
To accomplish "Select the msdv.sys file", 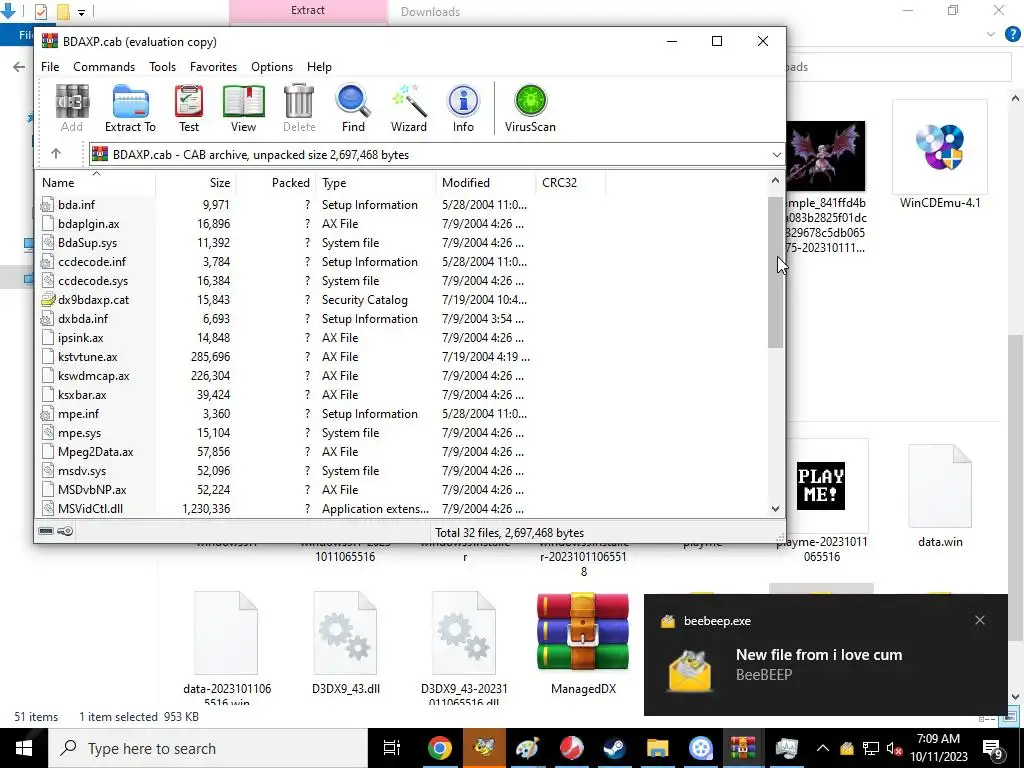I will coord(82,471).
